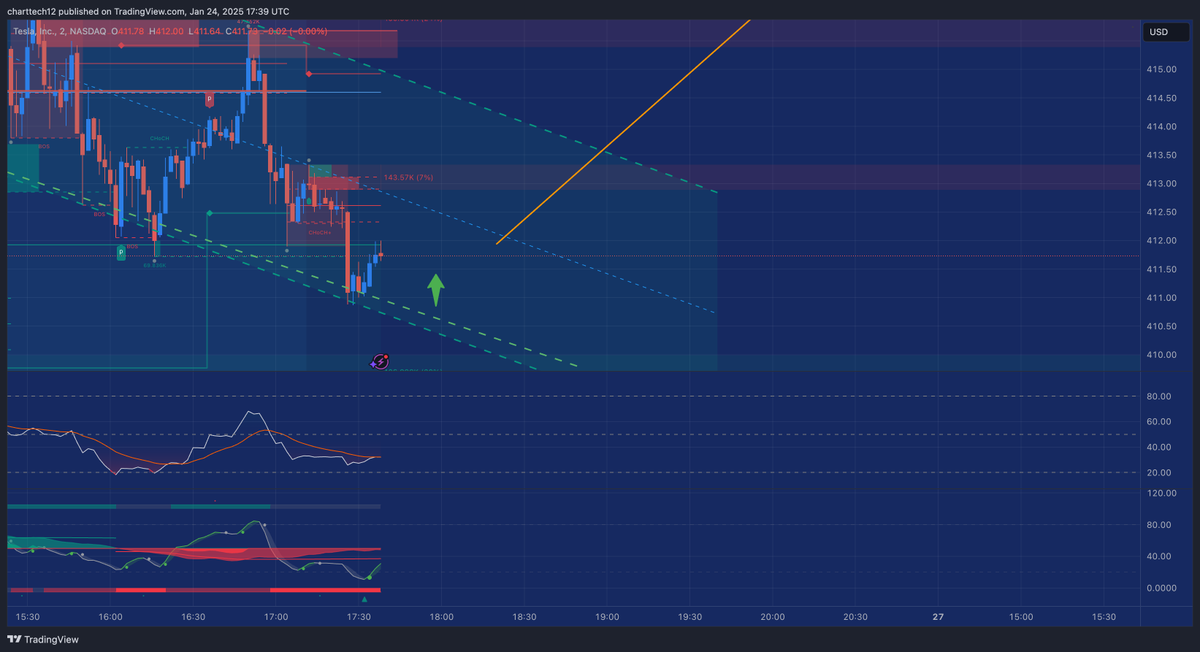Click the high value H412.00
Image resolution: width=1200 pixels, height=652 pixels.
coord(167,31)
